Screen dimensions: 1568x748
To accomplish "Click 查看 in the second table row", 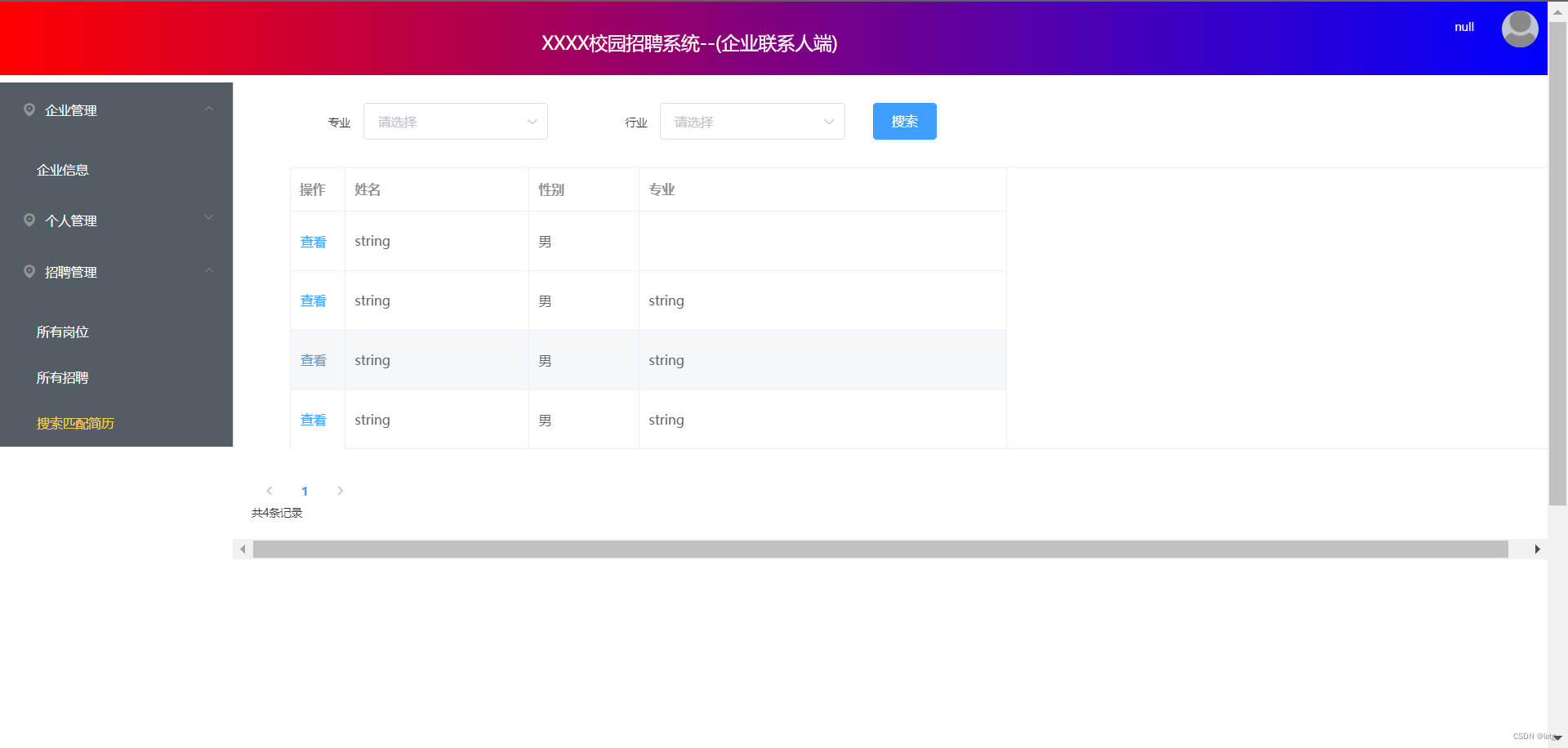I will [x=314, y=301].
